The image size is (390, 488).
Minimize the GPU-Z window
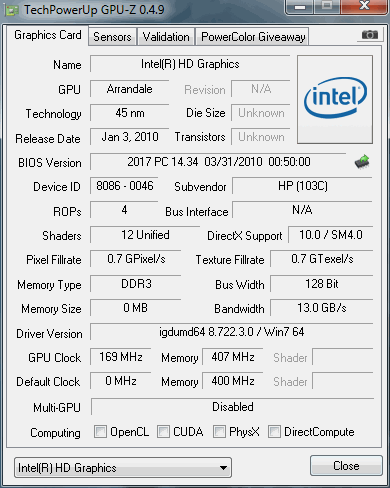pos(299,7)
